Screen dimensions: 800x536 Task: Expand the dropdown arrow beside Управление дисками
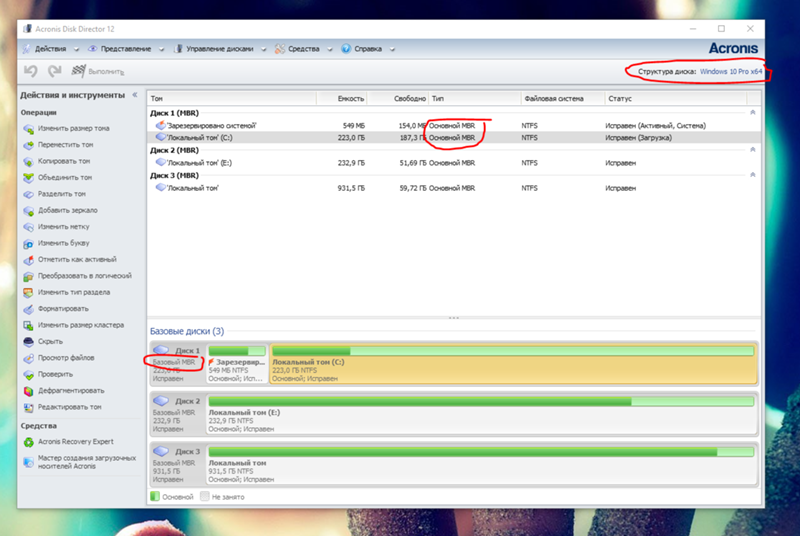pos(264,49)
